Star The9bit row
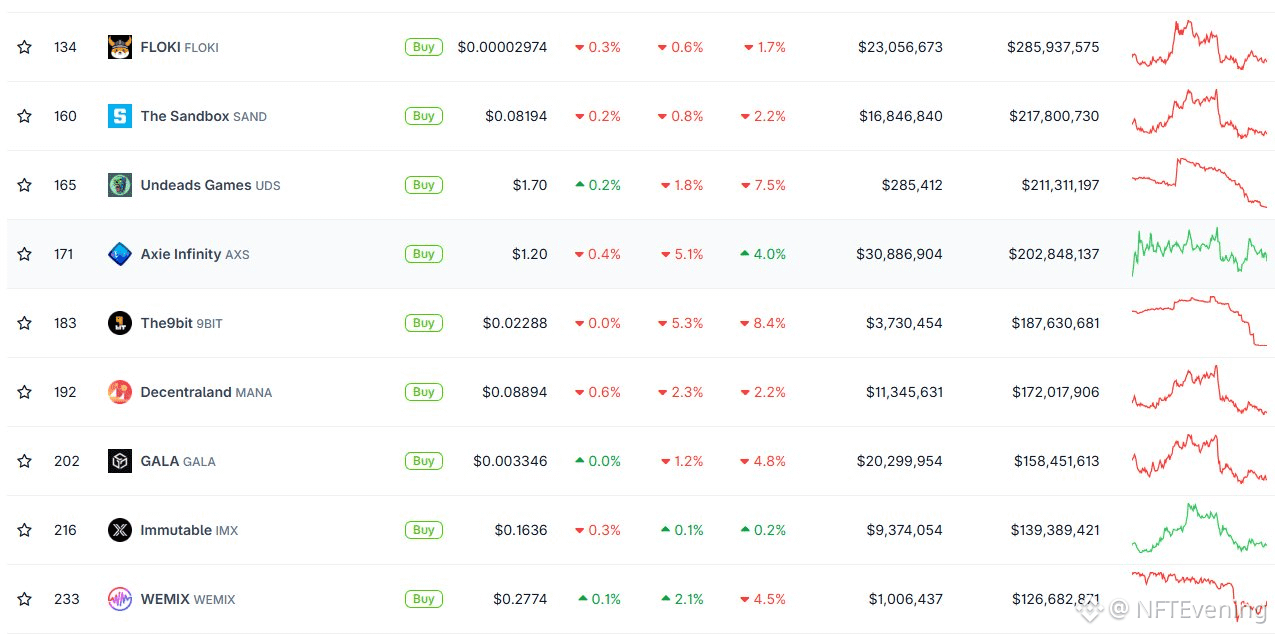The width and height of the screenshot is (1275, 634). coord(24,323)
